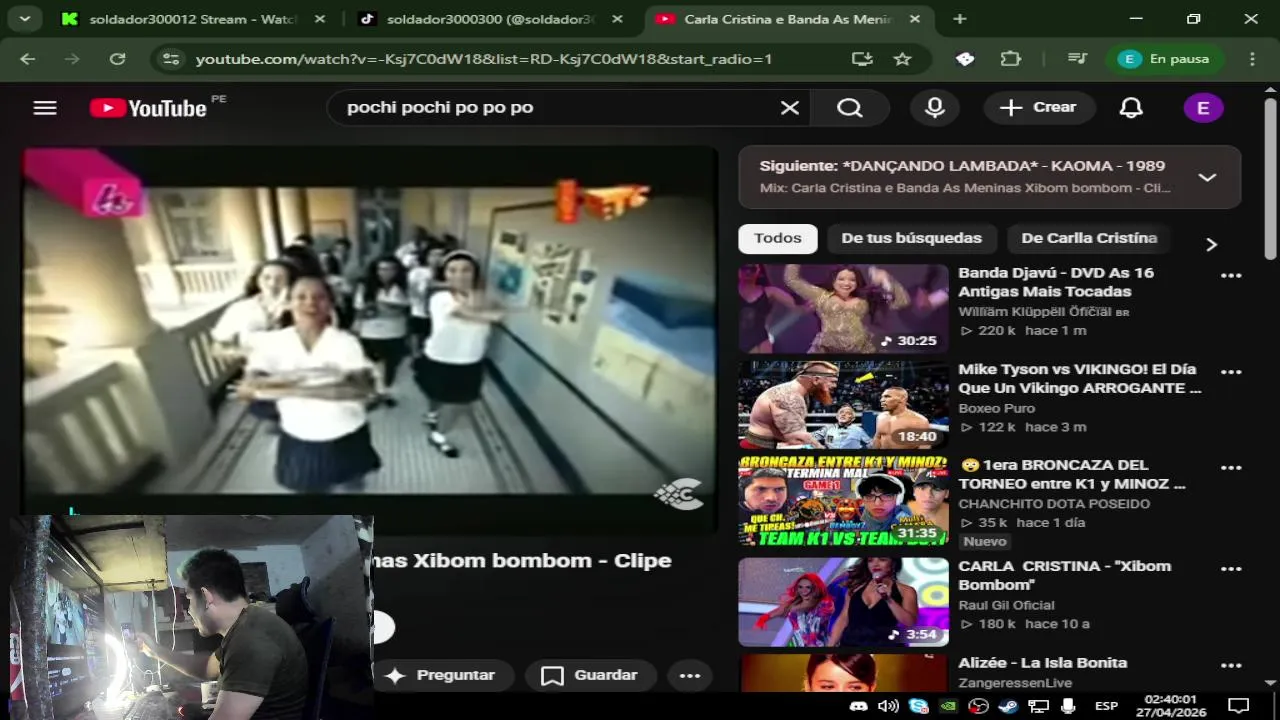Screen dimensions: 1280x720
Task: Click the pinned extension icon beside the bookmark star
Action: pyautogui.click(x=965, y=59)
